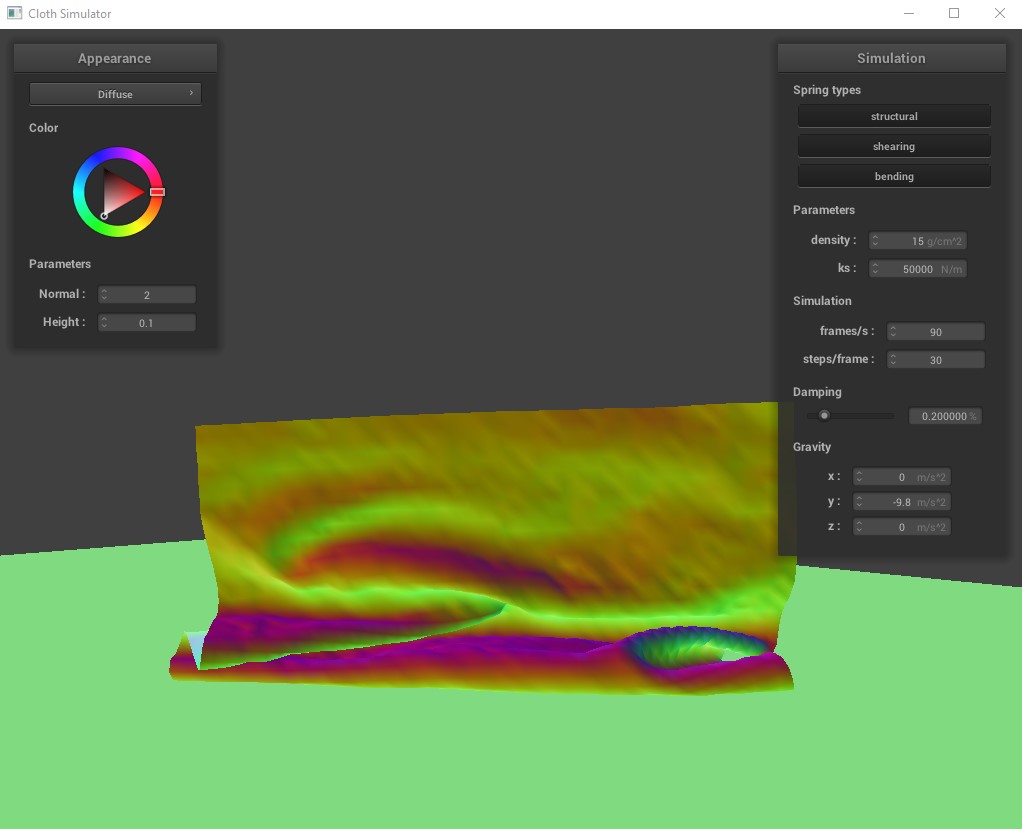Click the Damping percentage field
This screenshot has height=829, width=1022.
945,416
